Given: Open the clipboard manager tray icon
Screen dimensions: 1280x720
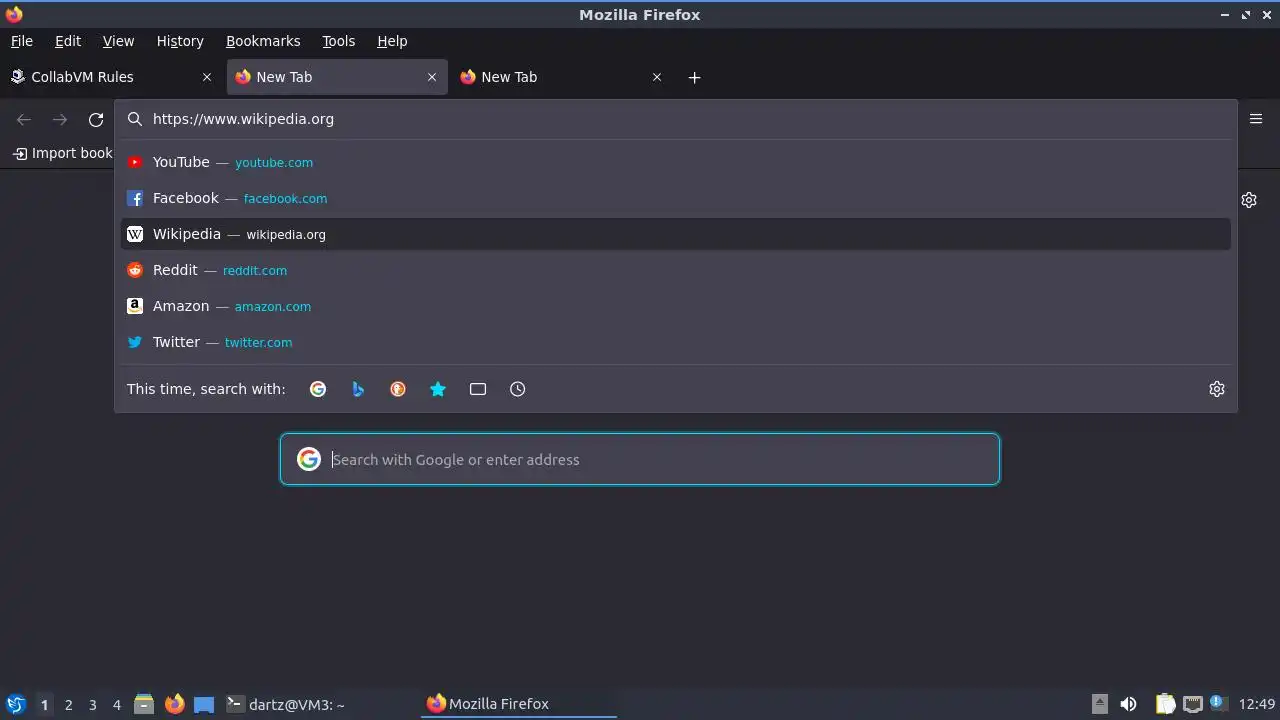Looking at the screenshot, I should pyautogui.click(x=1165, y=704).
